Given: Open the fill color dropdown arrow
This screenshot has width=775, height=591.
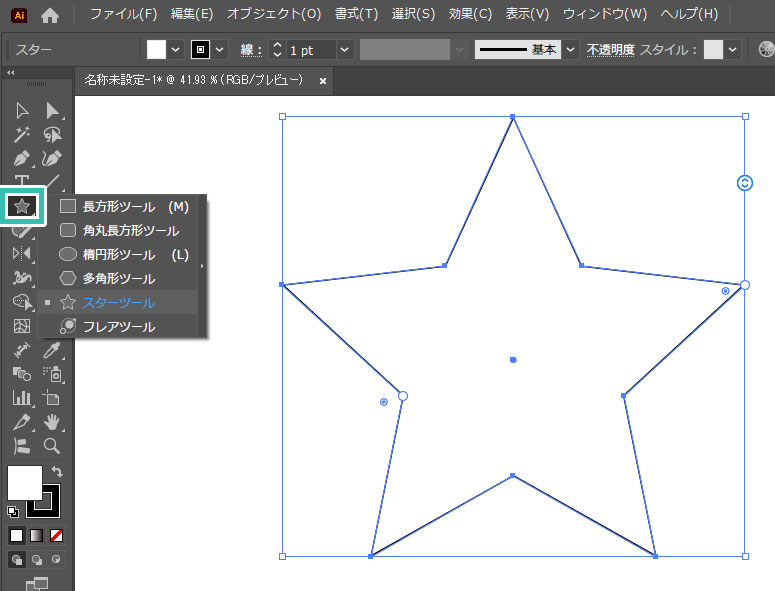Looking at the screenshot, I should point(176,49).
